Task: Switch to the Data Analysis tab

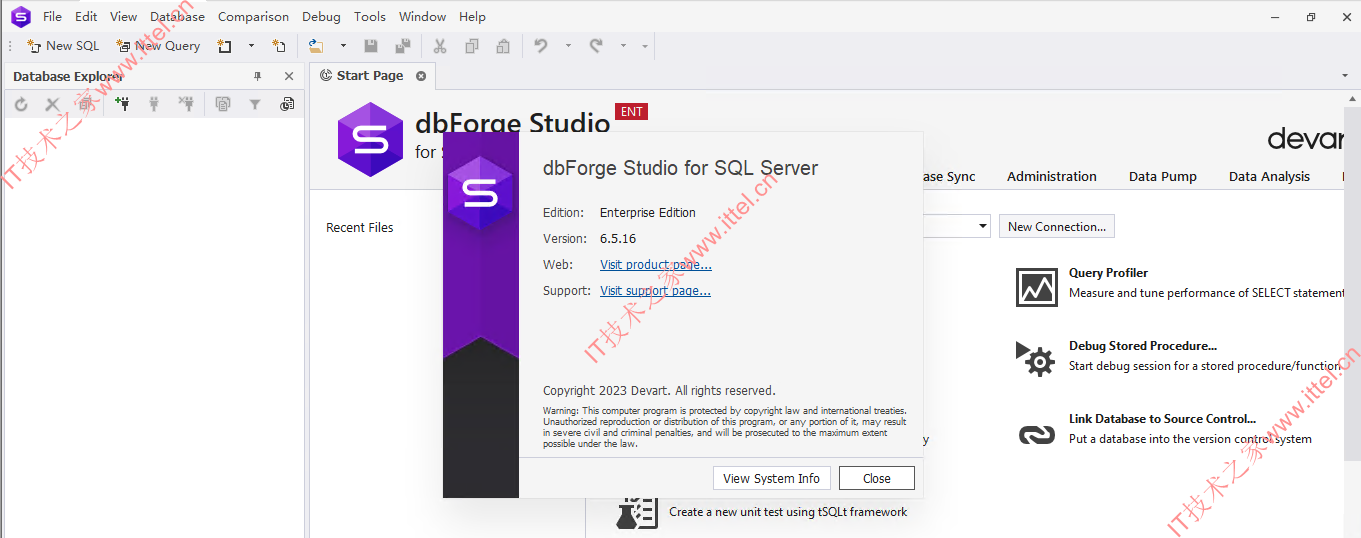Action: [x=1269, y=176]
